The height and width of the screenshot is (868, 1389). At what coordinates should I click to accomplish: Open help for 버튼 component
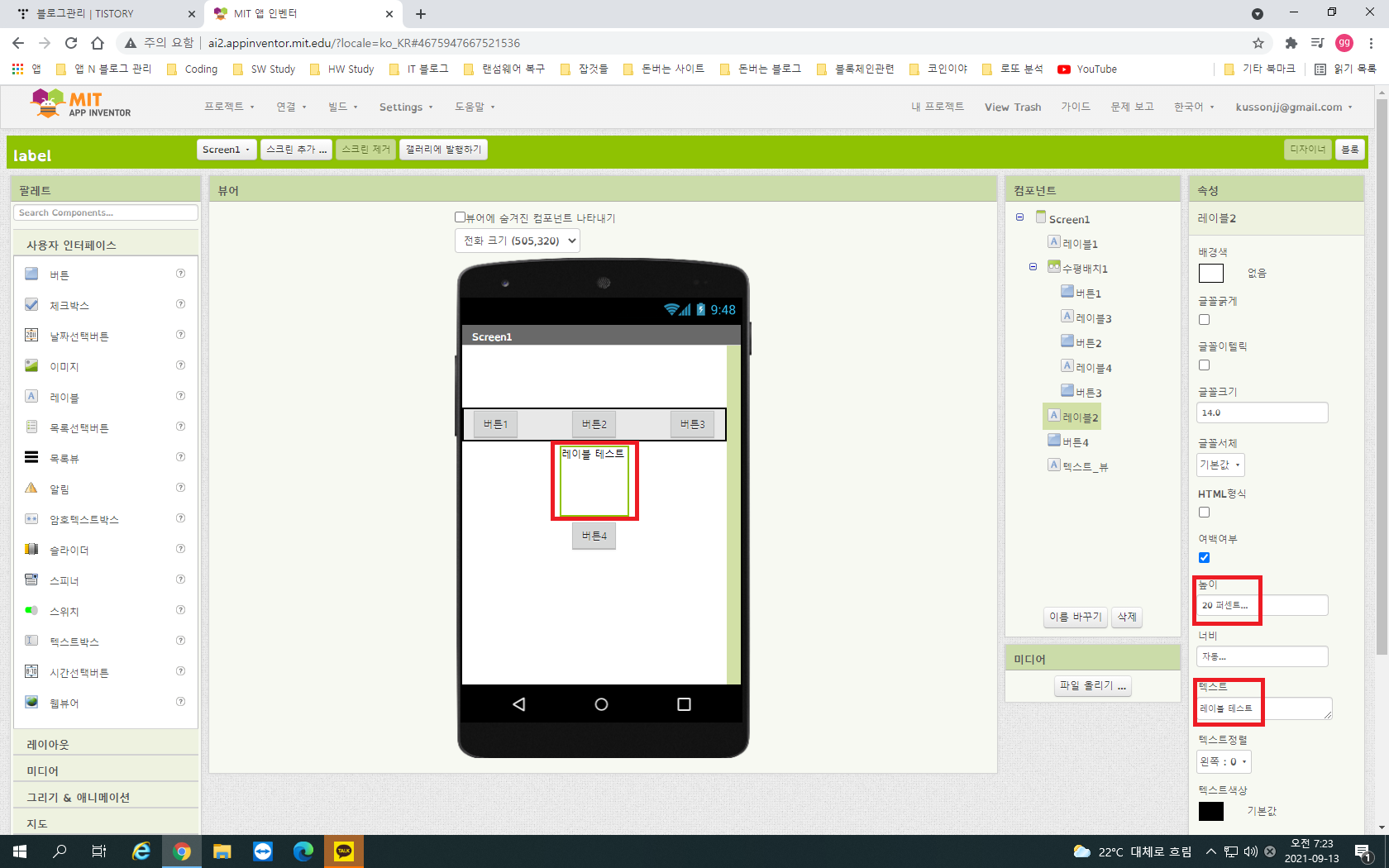180,274
